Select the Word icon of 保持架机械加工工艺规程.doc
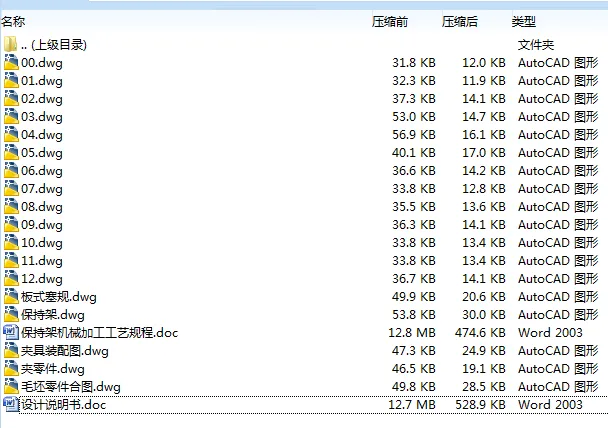The image size is (608, 428). click(11, 333)
